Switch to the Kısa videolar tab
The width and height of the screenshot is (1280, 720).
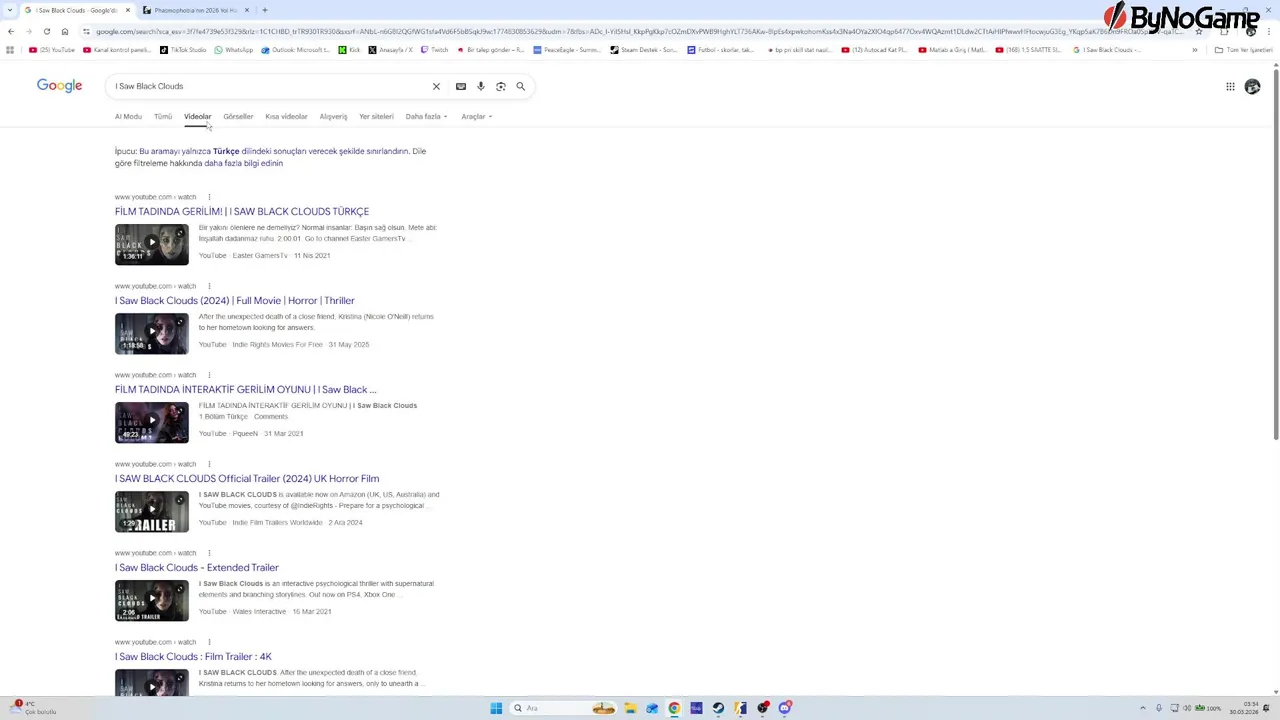pyautogui.click(x=286, y=116)
